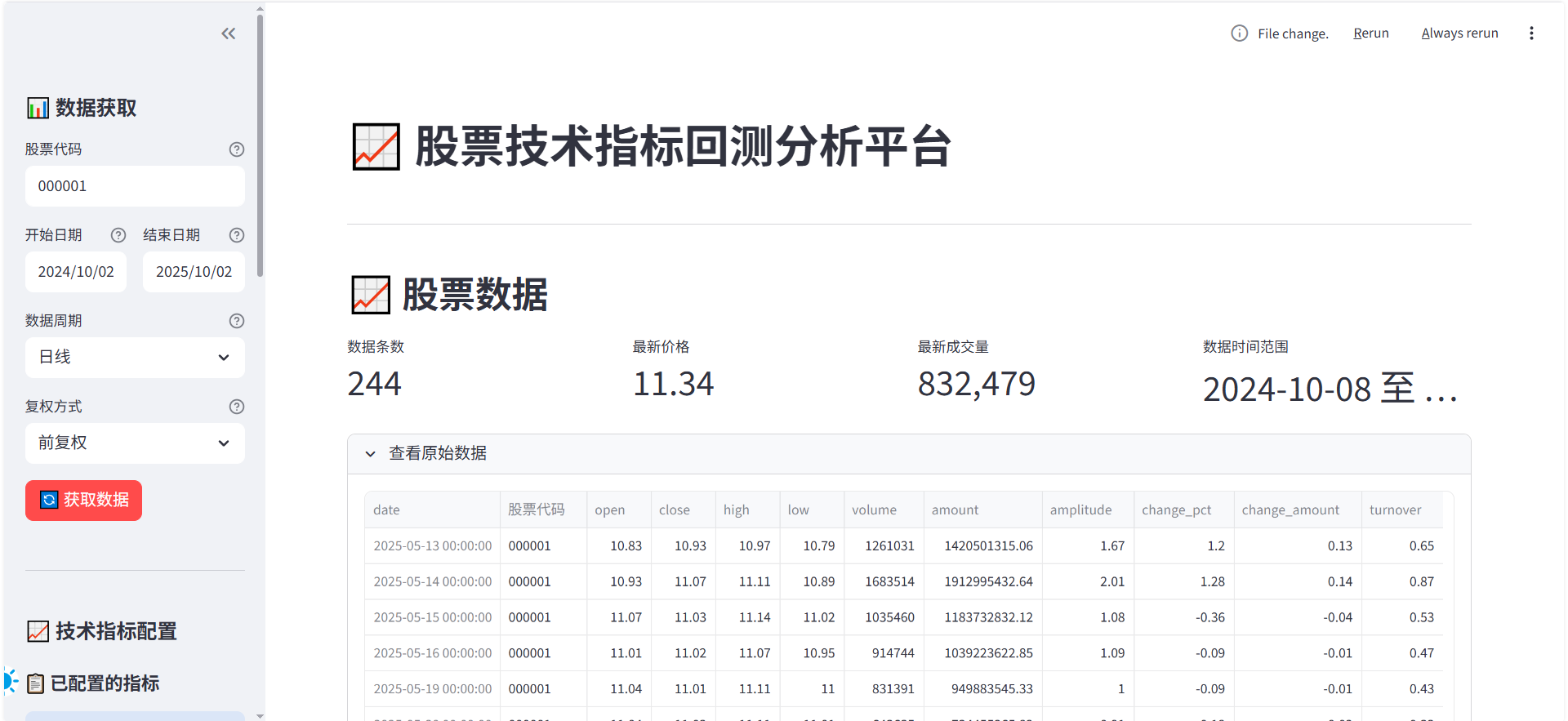
Task: Open the start date 2024/10/02 picker
Action: click(76, 272)
